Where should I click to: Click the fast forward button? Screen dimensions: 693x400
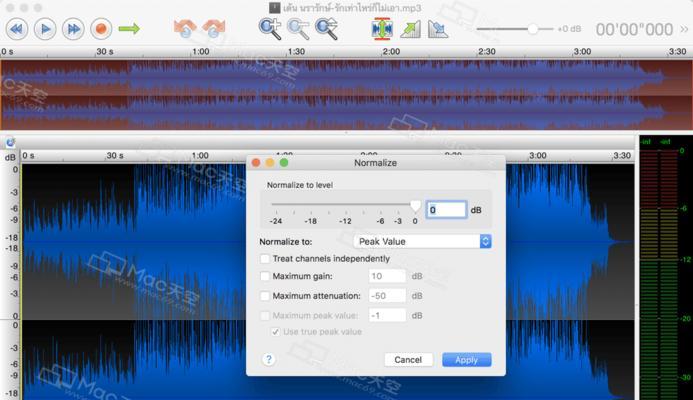pos(73,29)
